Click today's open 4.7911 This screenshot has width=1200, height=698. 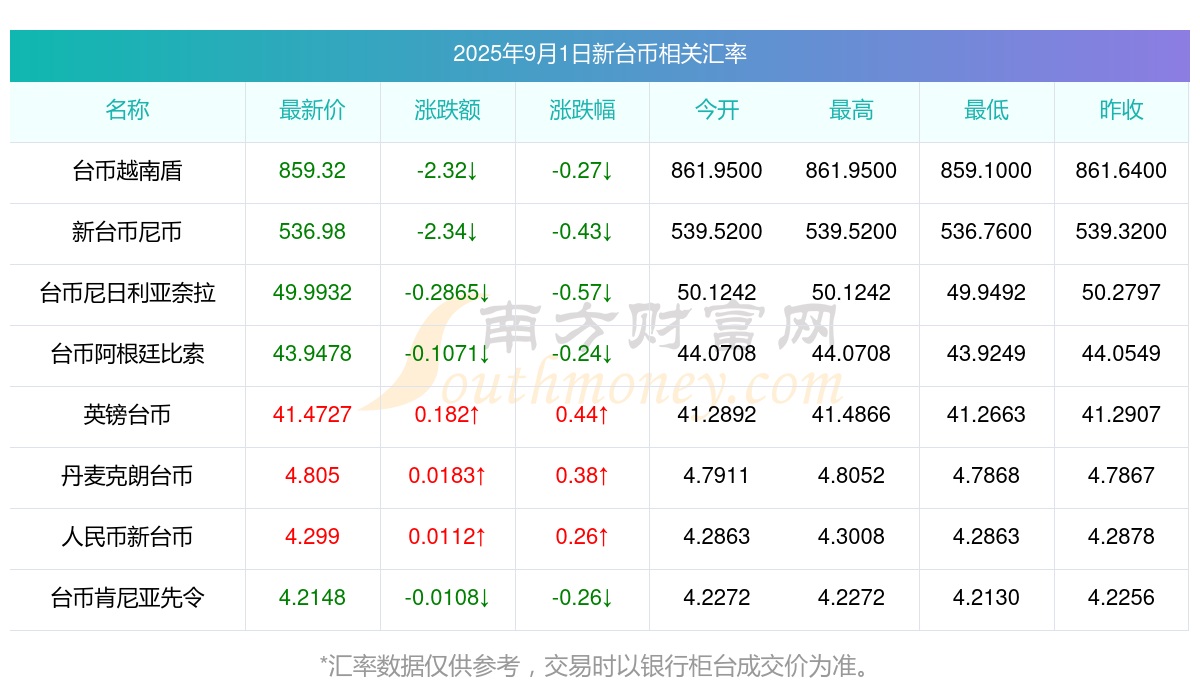(x=717, y=476)
